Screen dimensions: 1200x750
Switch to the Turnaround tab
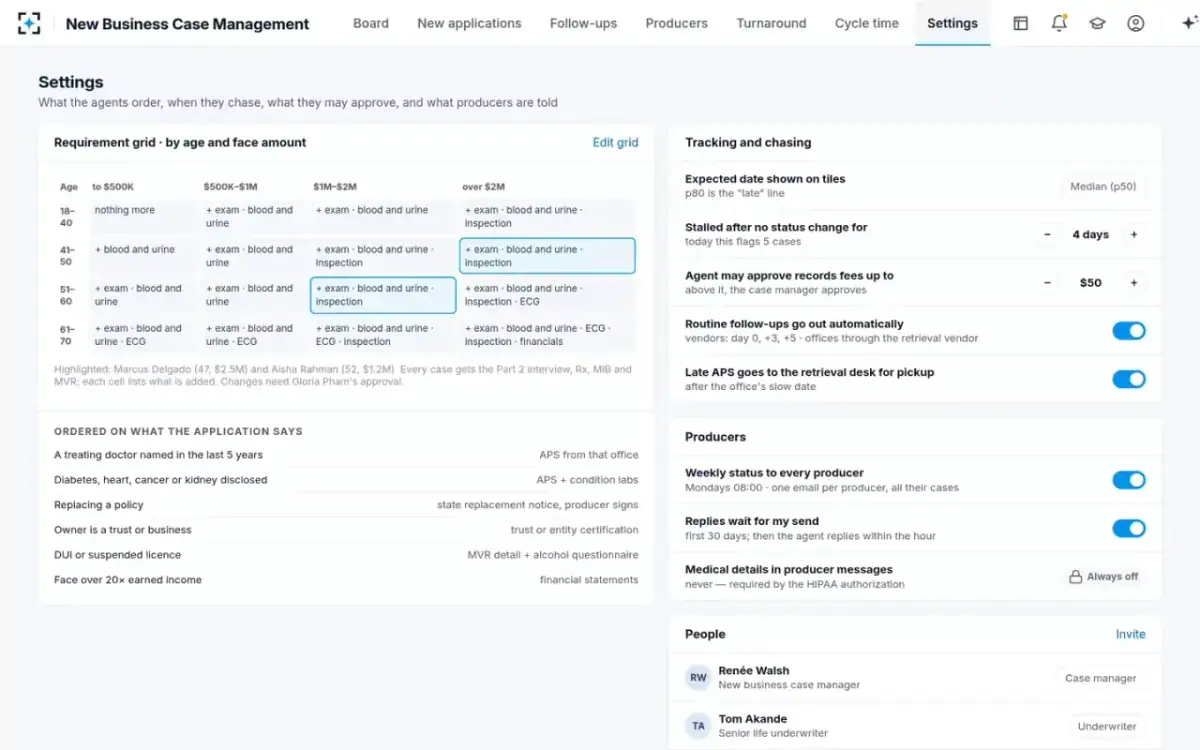click(771, 23)
